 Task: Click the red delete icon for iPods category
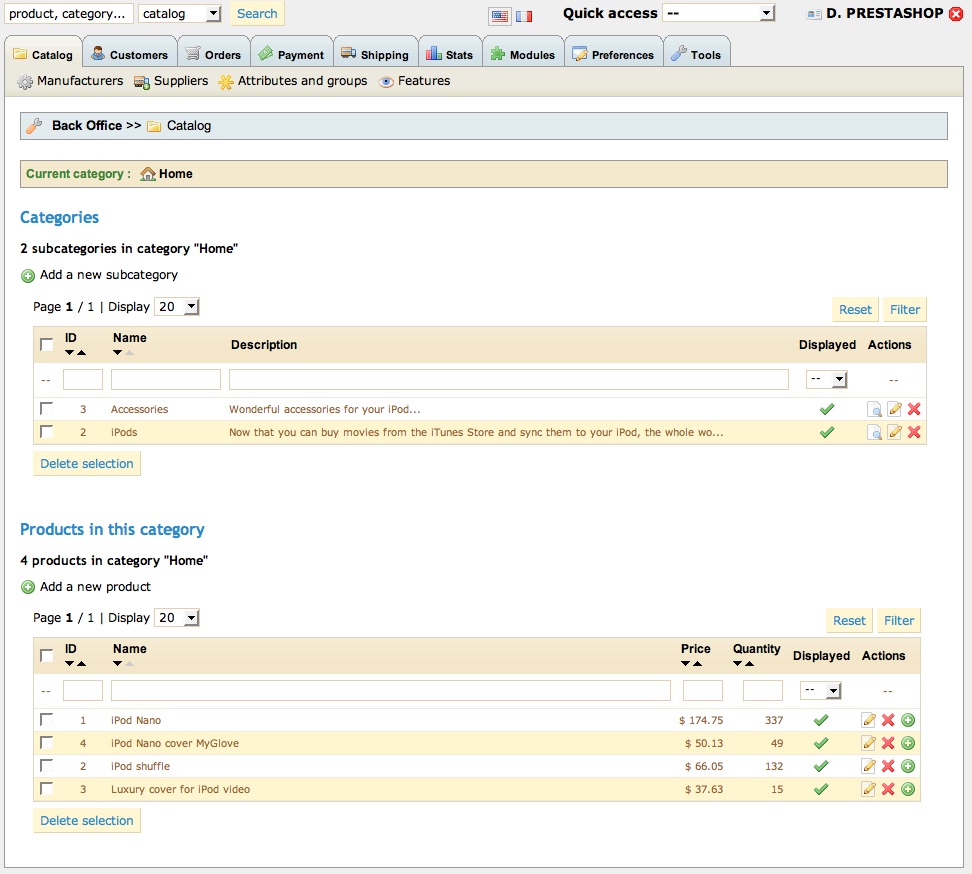pyautogui.click(x=913, y=432)
